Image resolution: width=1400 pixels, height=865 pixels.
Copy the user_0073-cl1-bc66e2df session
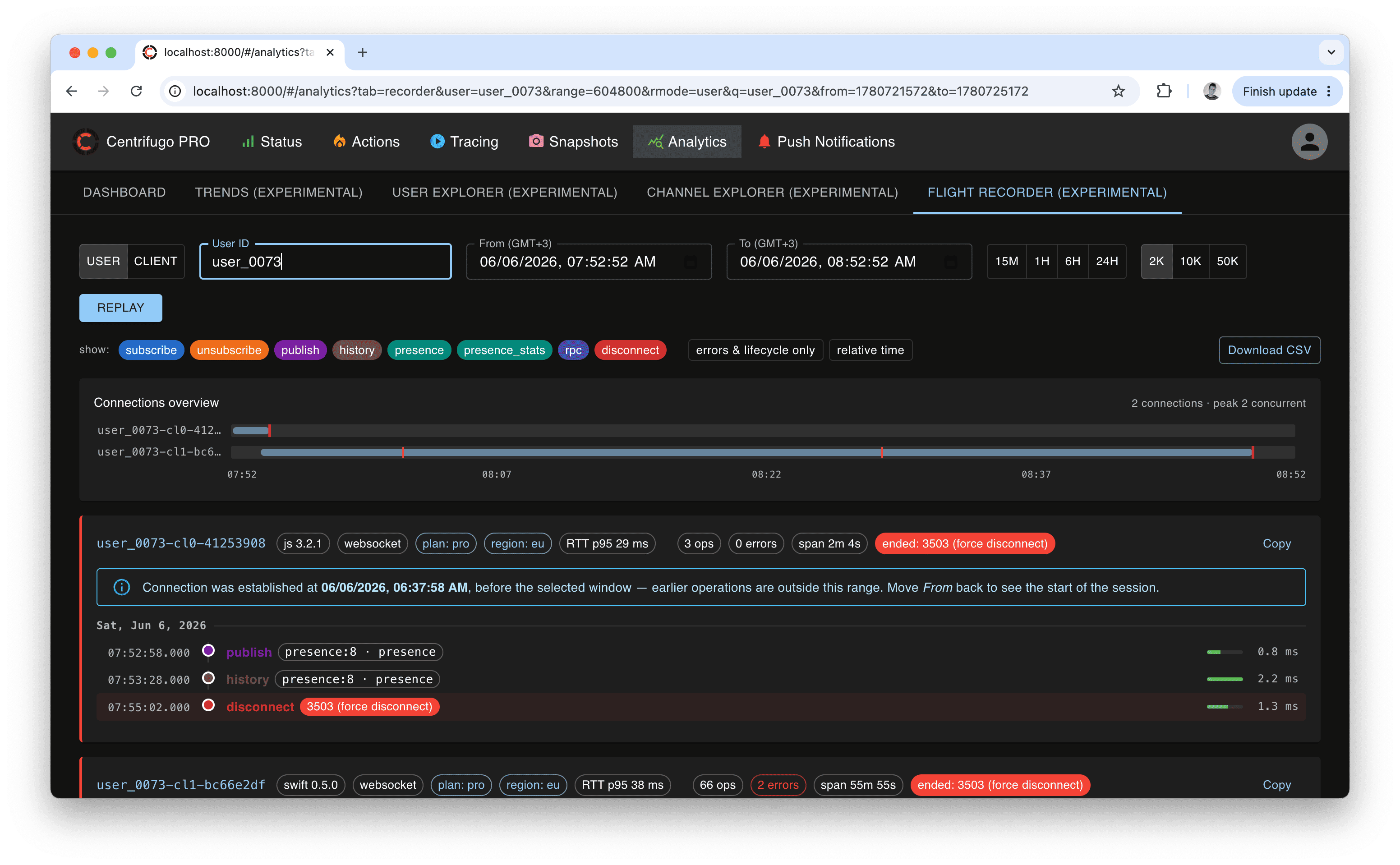[x=1276, y=785]
